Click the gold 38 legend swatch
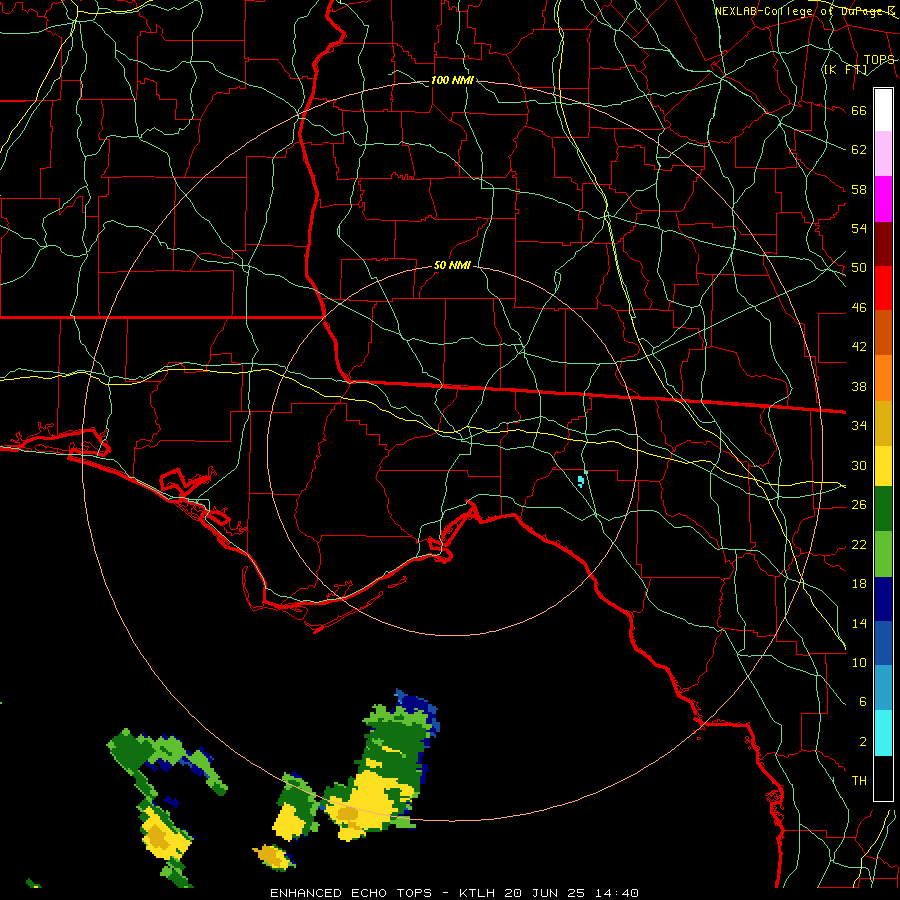 883,422
